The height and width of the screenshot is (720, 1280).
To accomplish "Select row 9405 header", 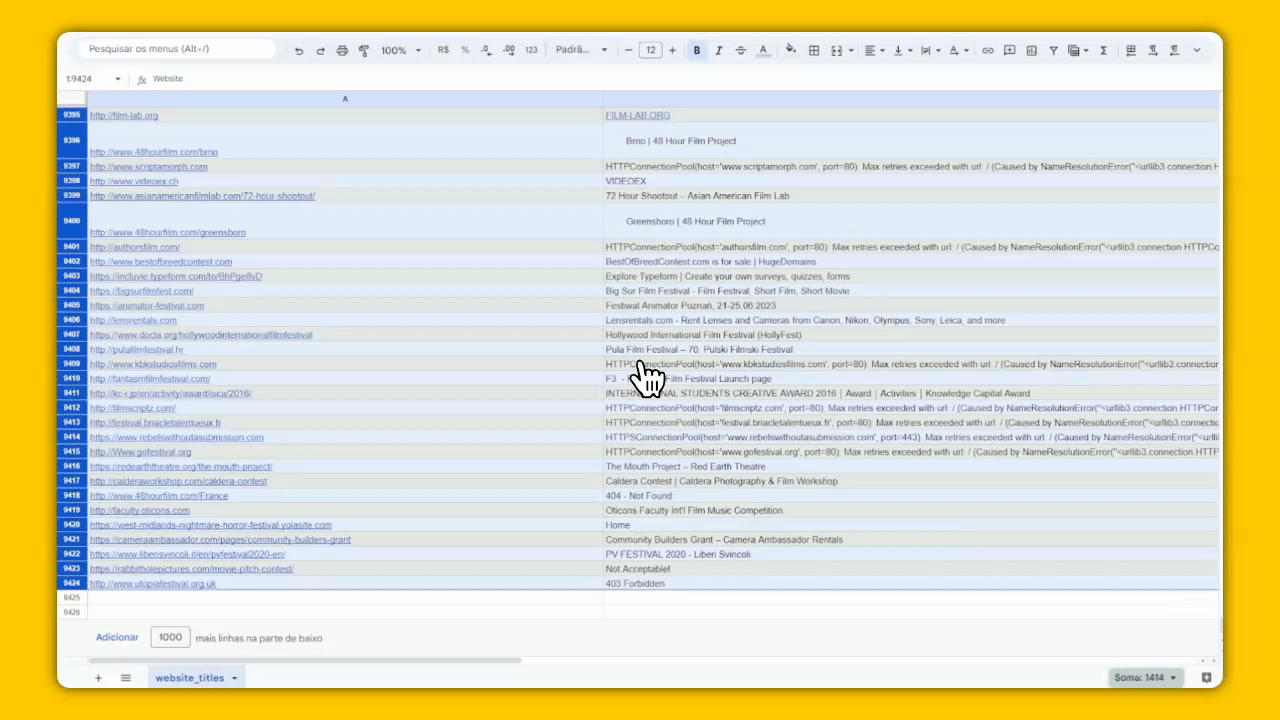I will click(x=72, y=306).
